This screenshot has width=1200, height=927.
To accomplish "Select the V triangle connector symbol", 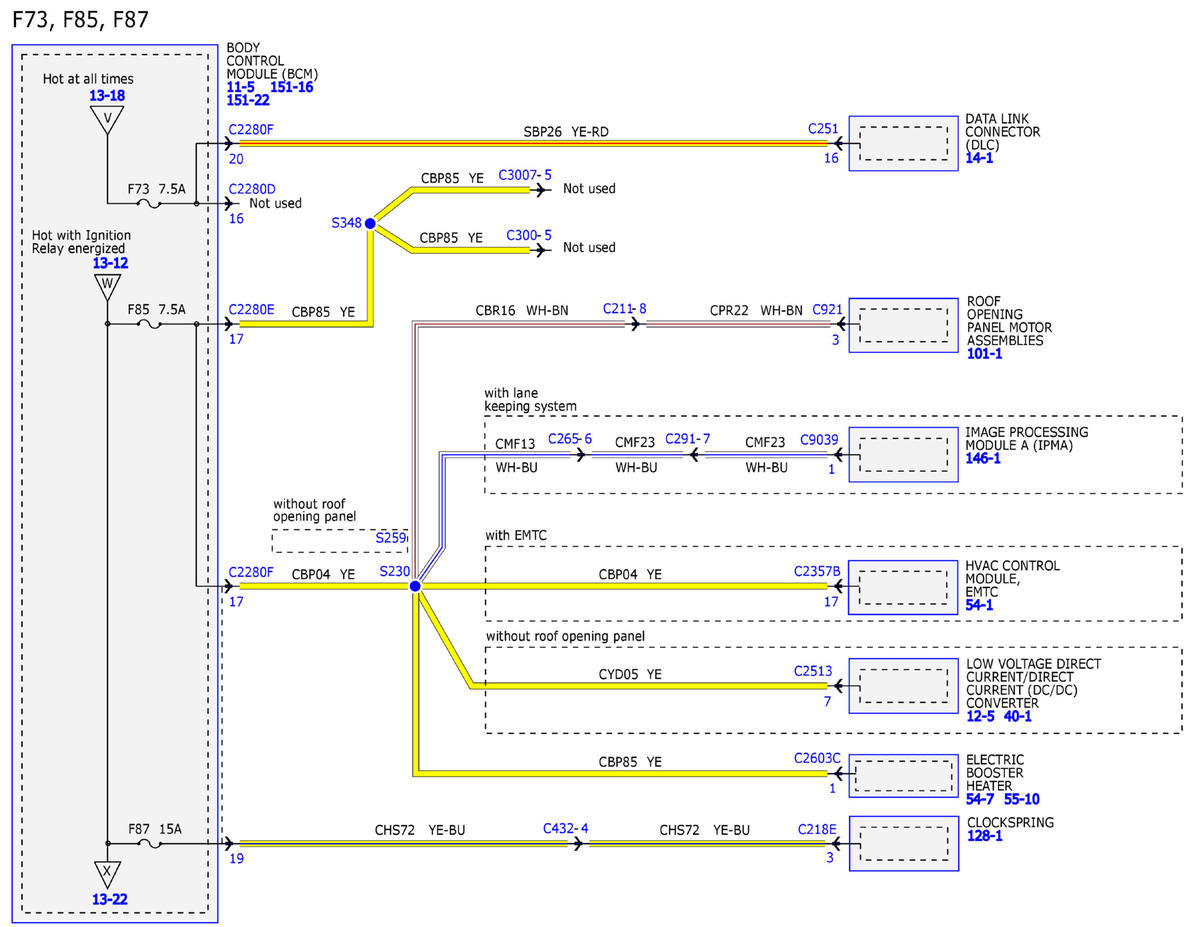I will click(x=106, y=121).
